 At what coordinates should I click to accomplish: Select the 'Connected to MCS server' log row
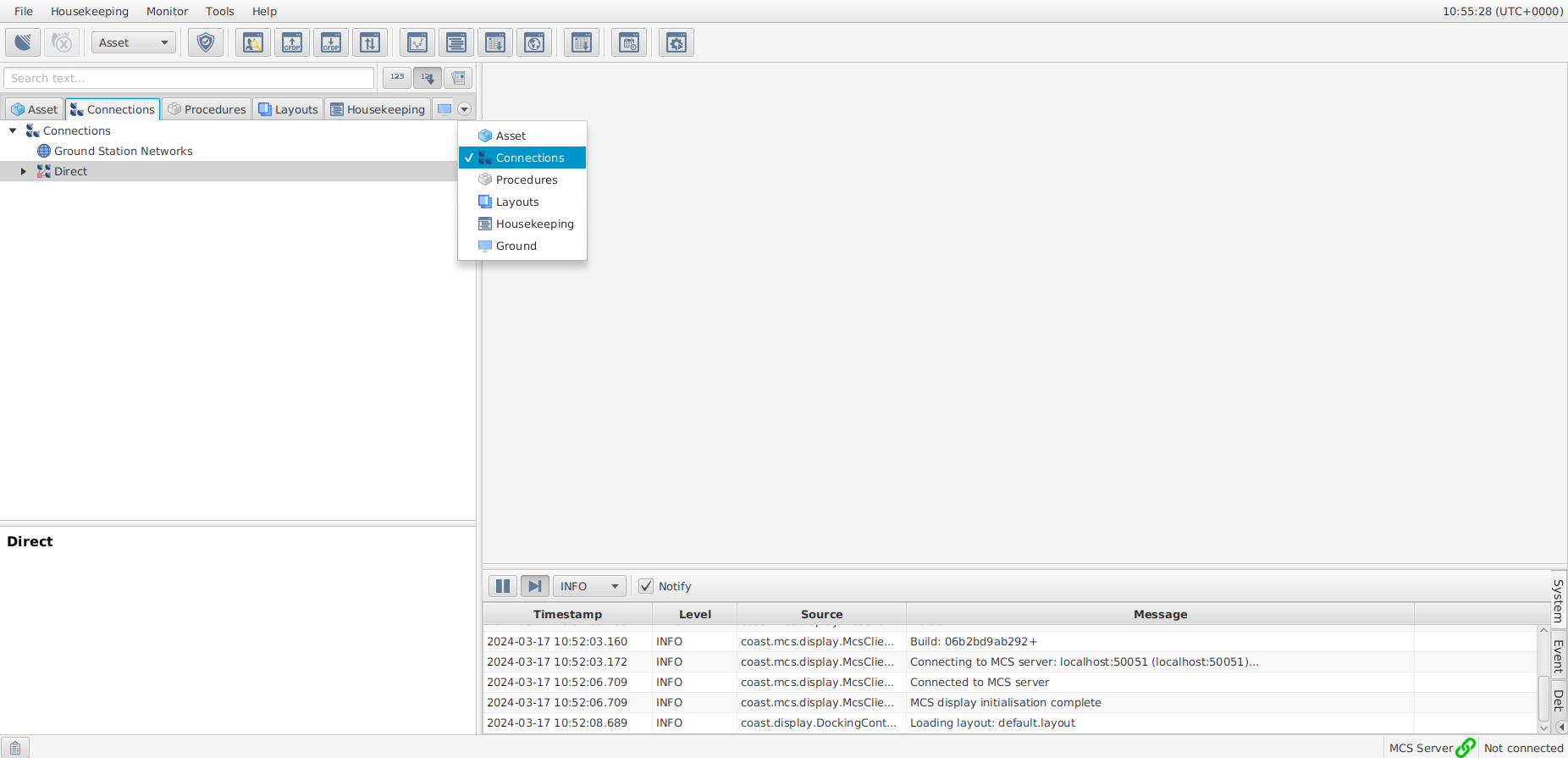pyautogui.click(x=1010, y=682)
